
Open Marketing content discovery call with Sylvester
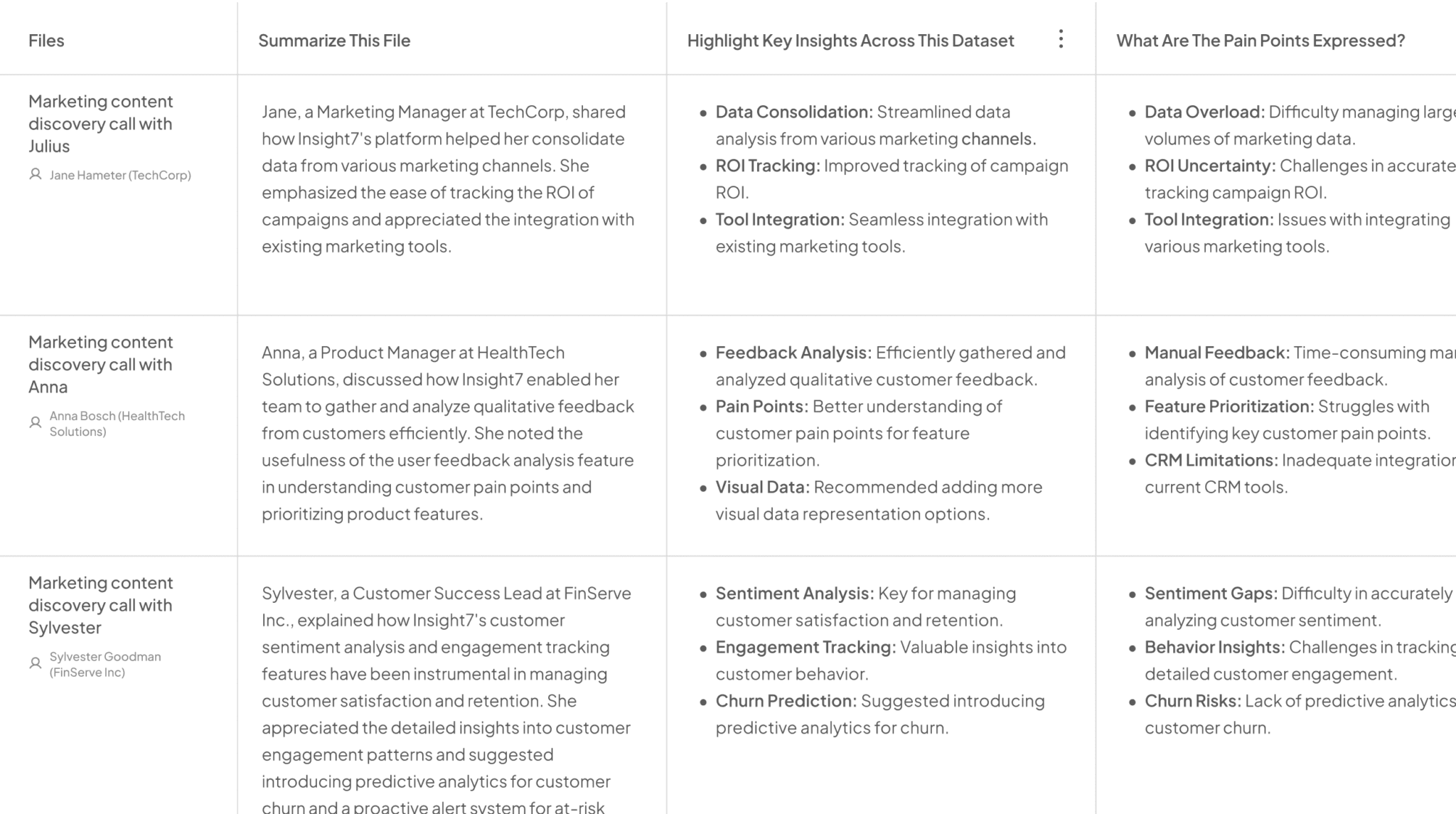tap(100, 604)
